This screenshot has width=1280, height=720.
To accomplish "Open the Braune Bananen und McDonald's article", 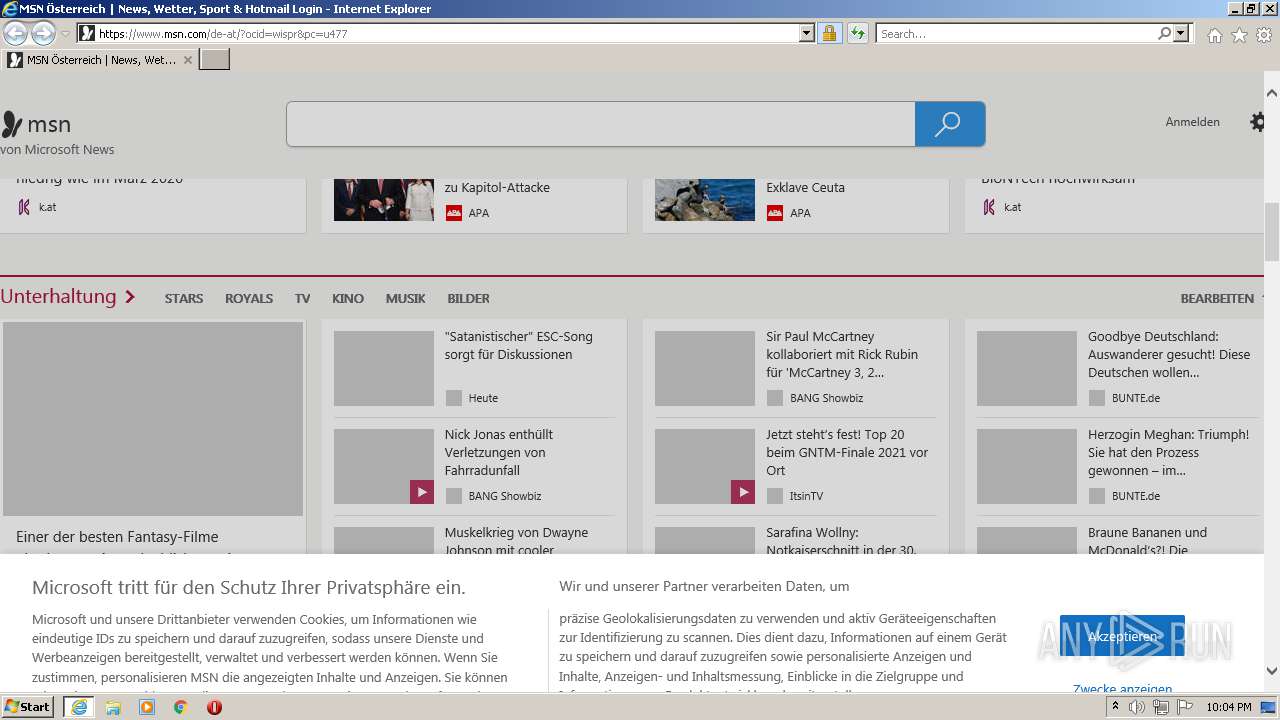I will 1147,541.
